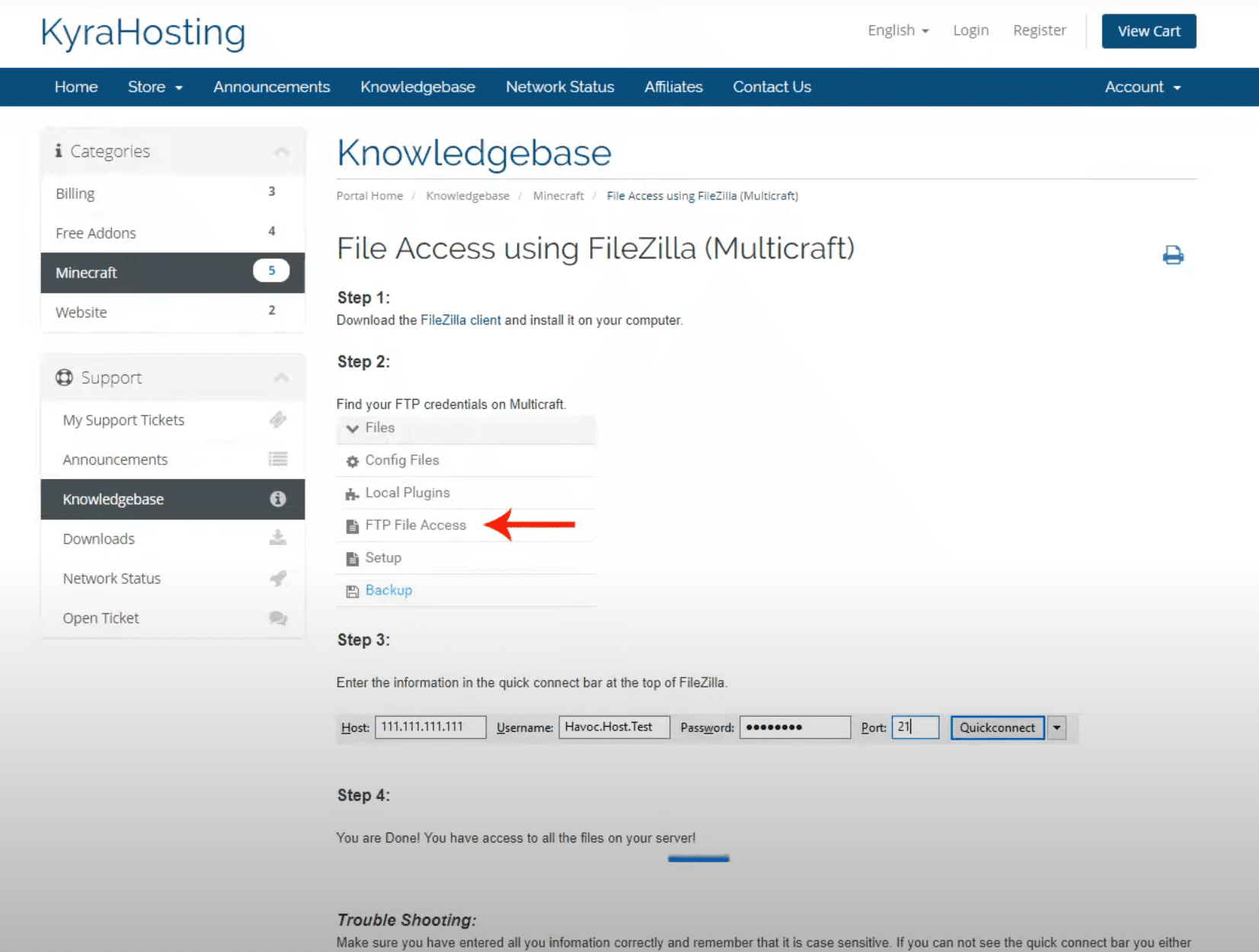Click the chat bubbles icon beside Open Ticket
The image size is (1259, 952).
pos(278,618)
